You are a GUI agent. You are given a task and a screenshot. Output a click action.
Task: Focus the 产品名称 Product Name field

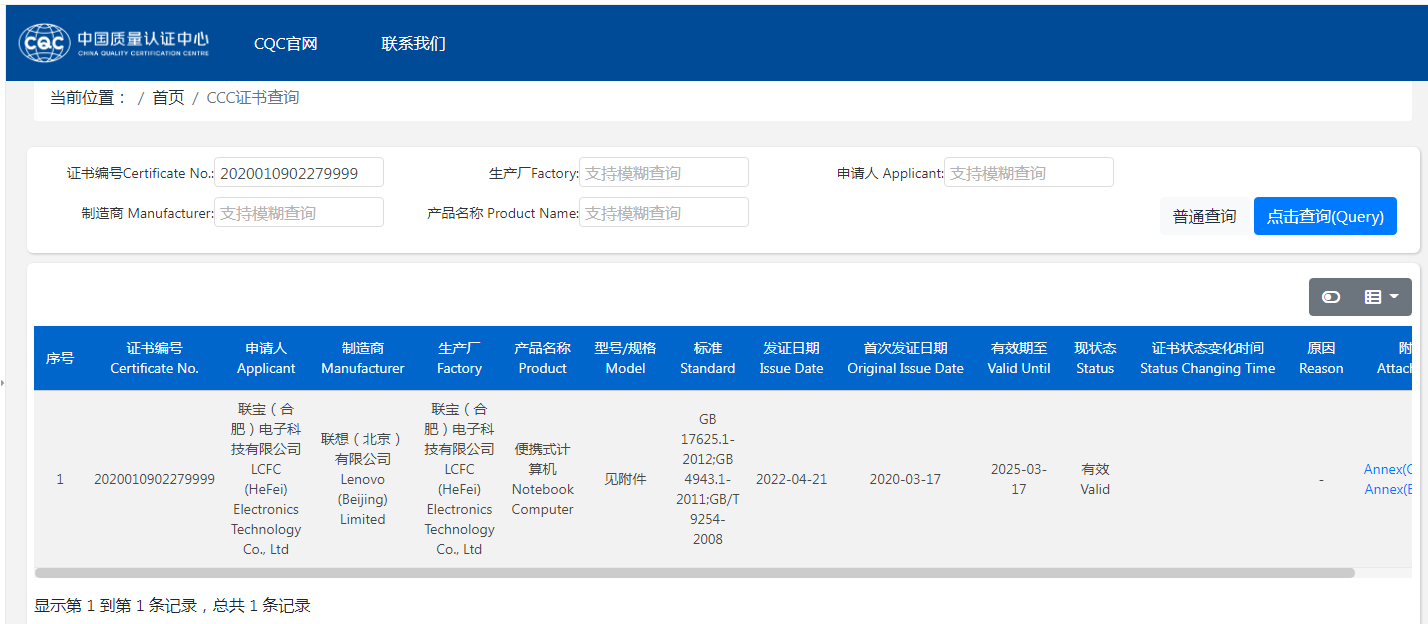click(x=664, y=213)
